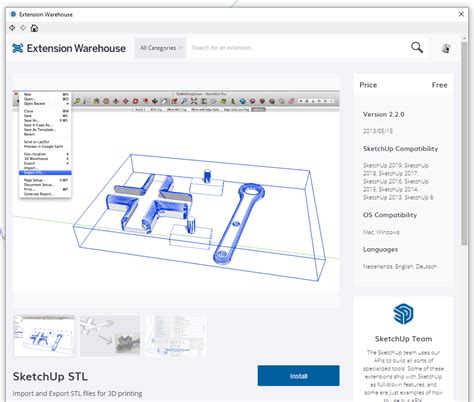
Task: Click the Extension Warehouse logo
Action: pyautogui.click(x=69, y=48)
